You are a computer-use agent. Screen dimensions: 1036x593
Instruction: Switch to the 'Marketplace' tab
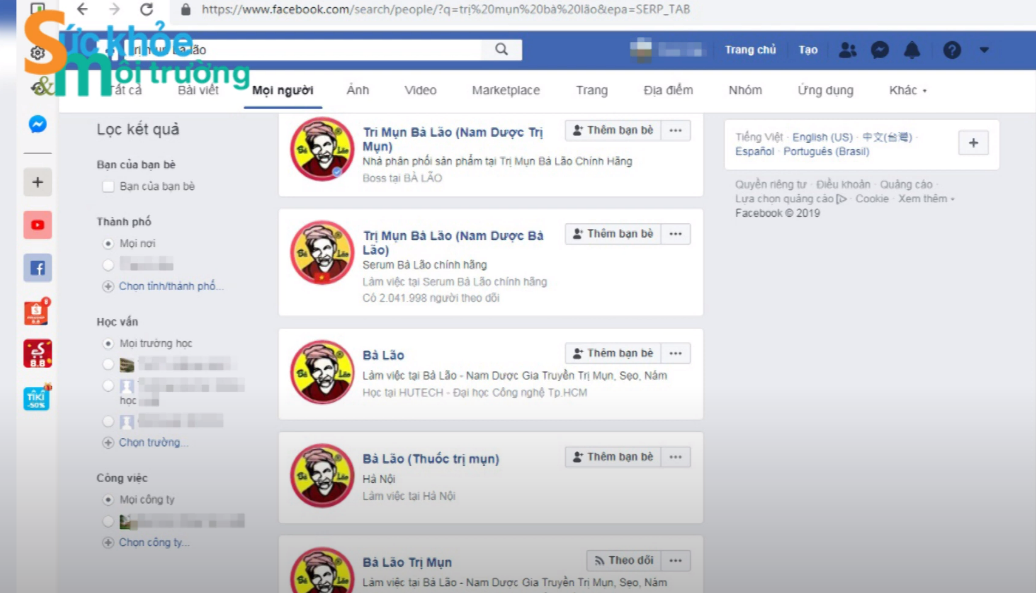505,90
